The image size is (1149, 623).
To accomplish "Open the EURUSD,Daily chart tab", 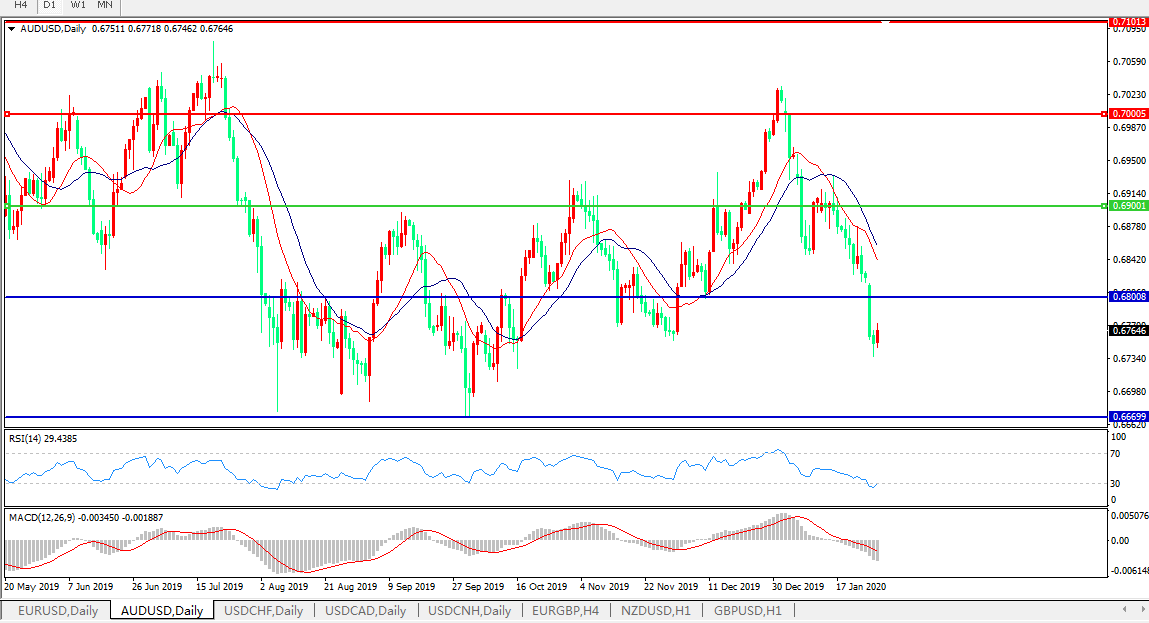I will pos(57,610).
